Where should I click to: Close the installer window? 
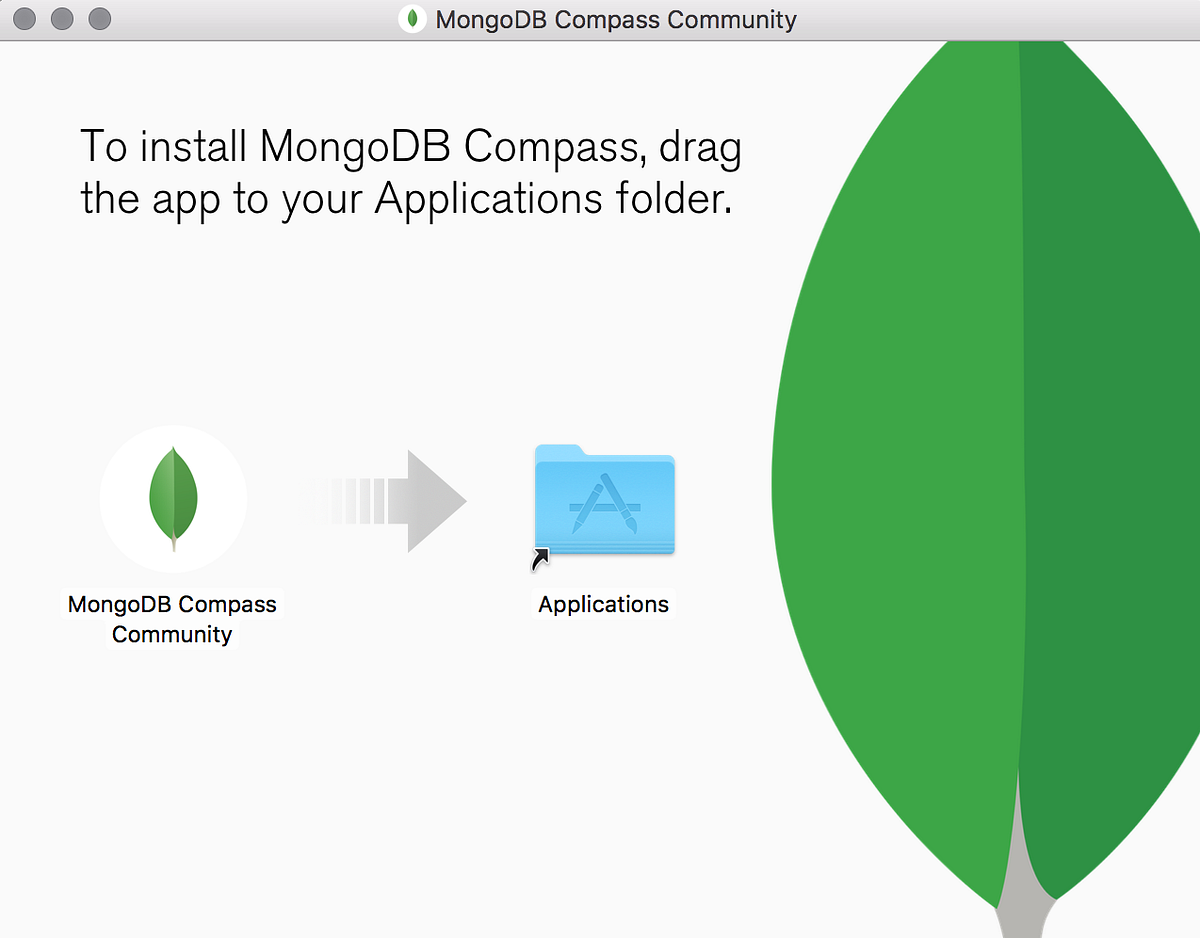pyautogui.click(x=25, y=19)
